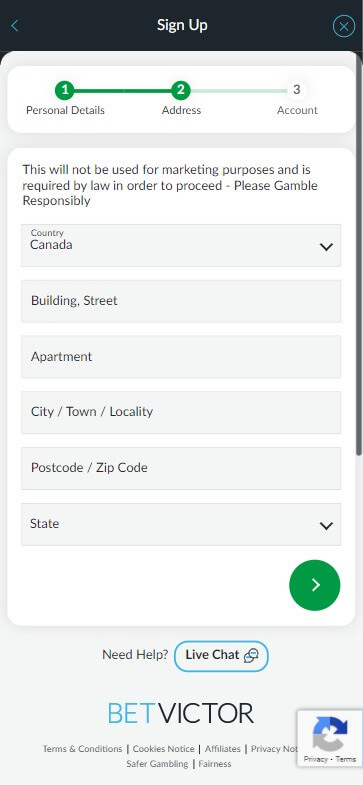The image size is (363, 785).
Task: Click the chevron in the Country field
Action: (326, 247)
